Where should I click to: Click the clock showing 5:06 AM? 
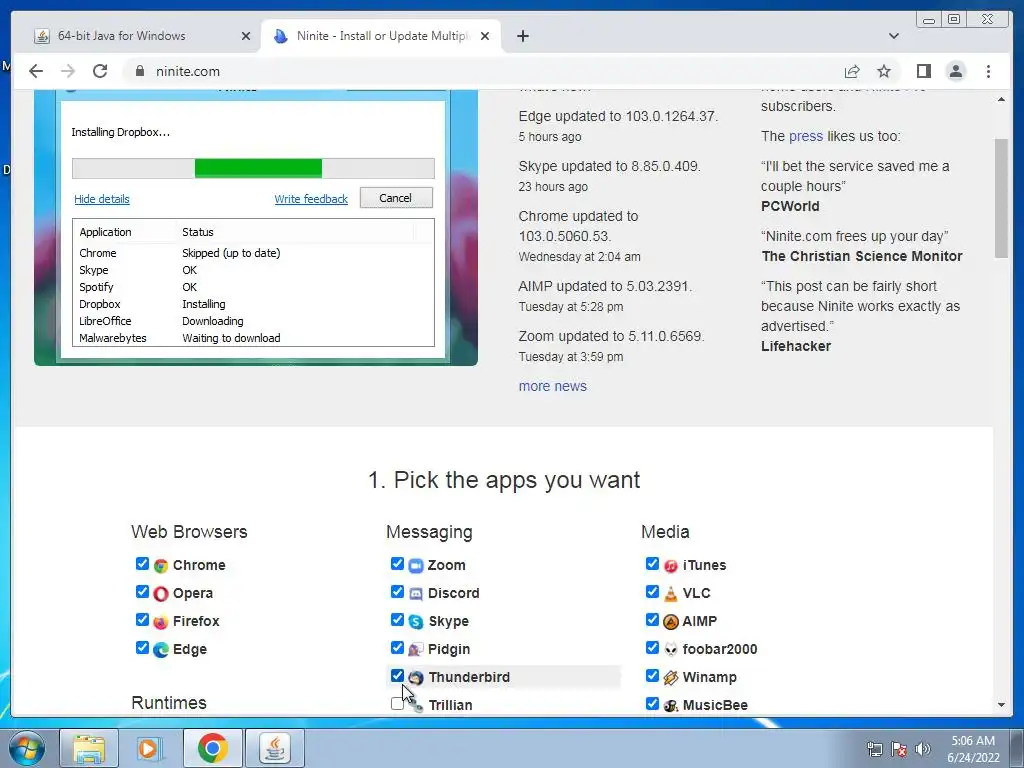point(973,741)
